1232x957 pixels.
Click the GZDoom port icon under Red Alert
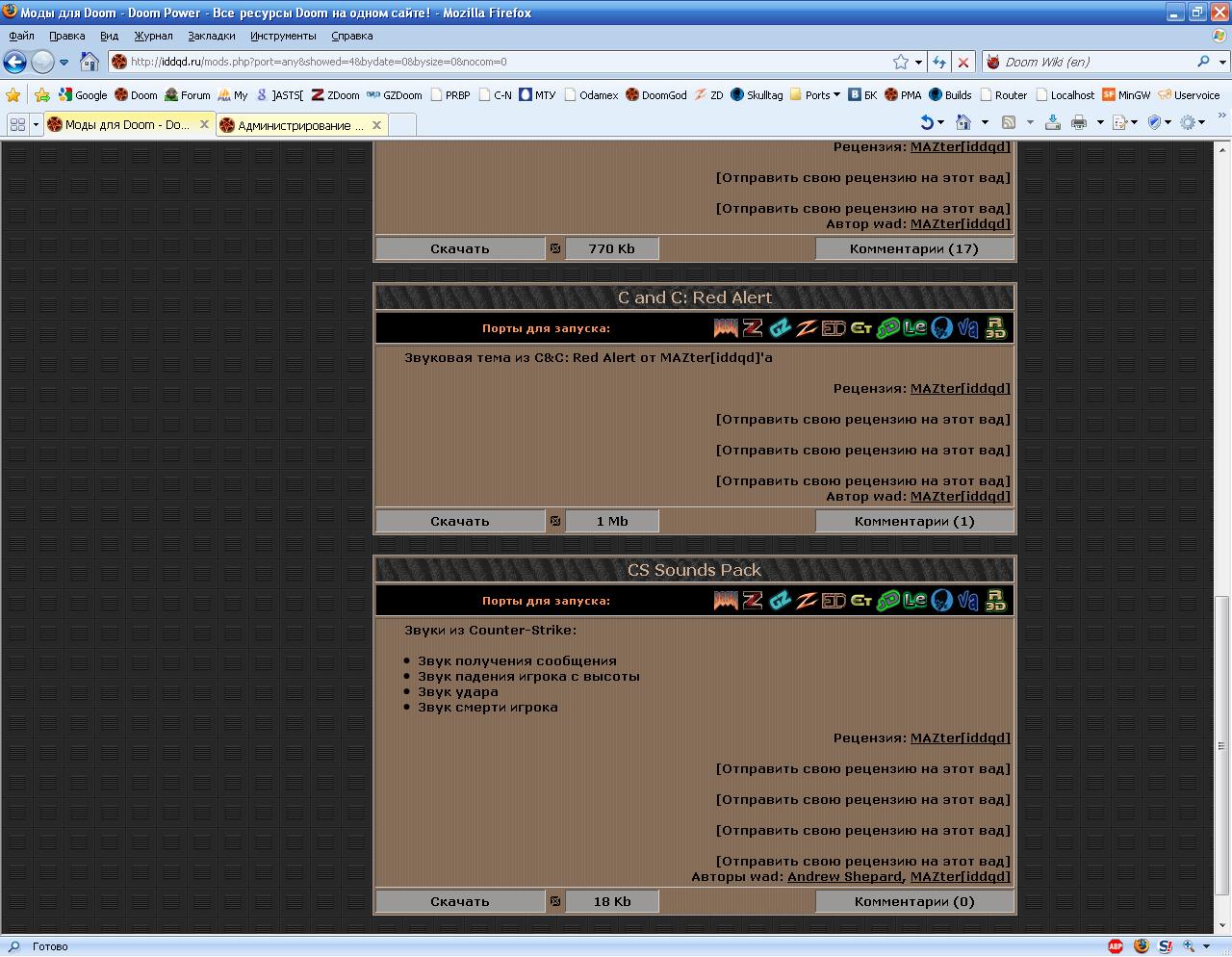(780, 328)
